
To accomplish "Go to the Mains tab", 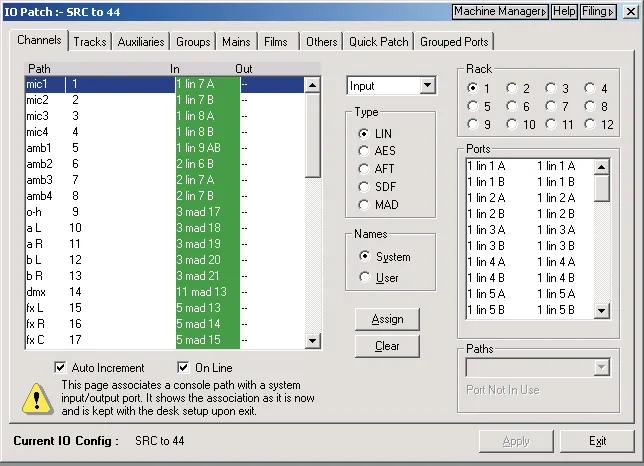I will coord(236,41).
